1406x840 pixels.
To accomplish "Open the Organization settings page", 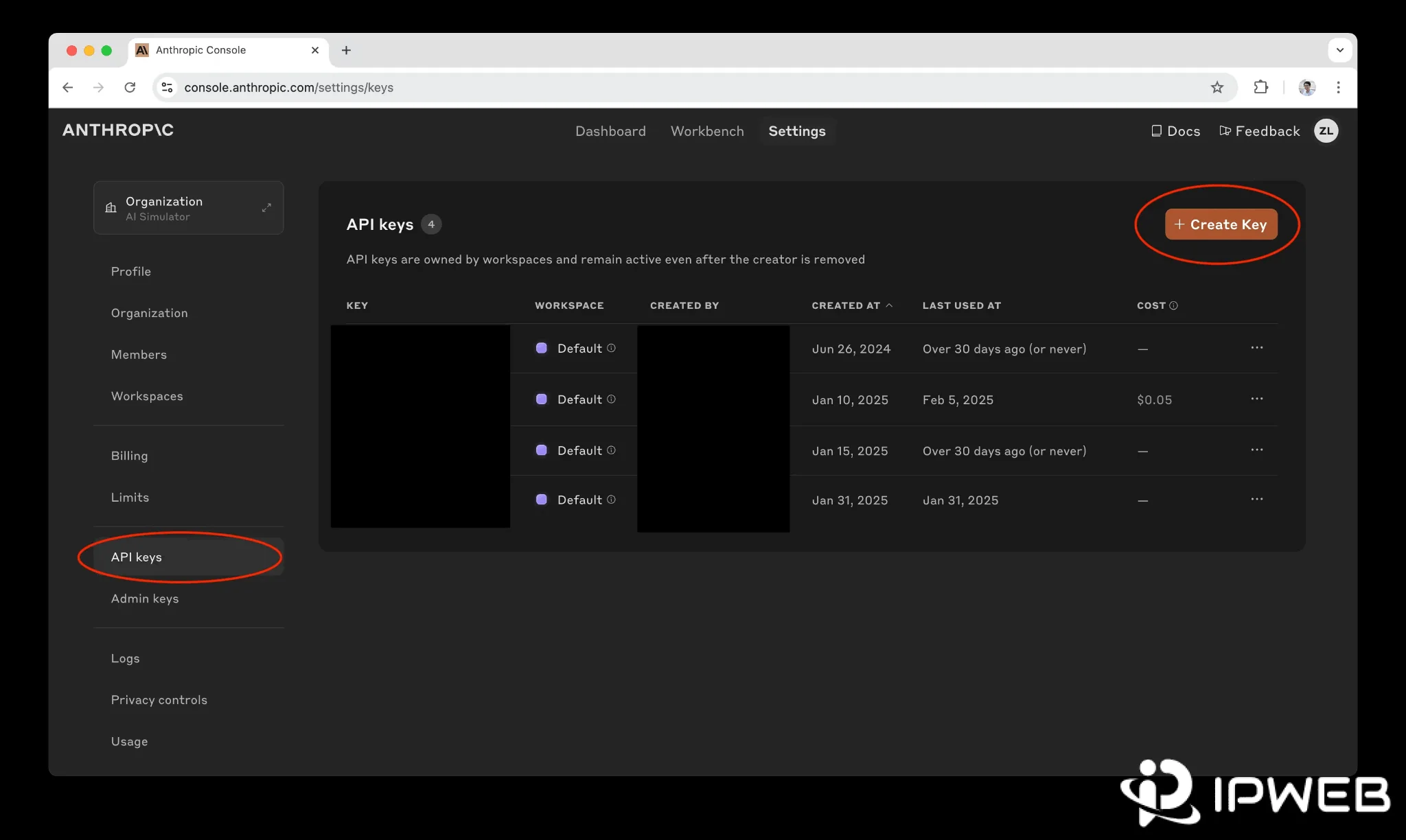I will pyautogui.click(x=150, y=313).
